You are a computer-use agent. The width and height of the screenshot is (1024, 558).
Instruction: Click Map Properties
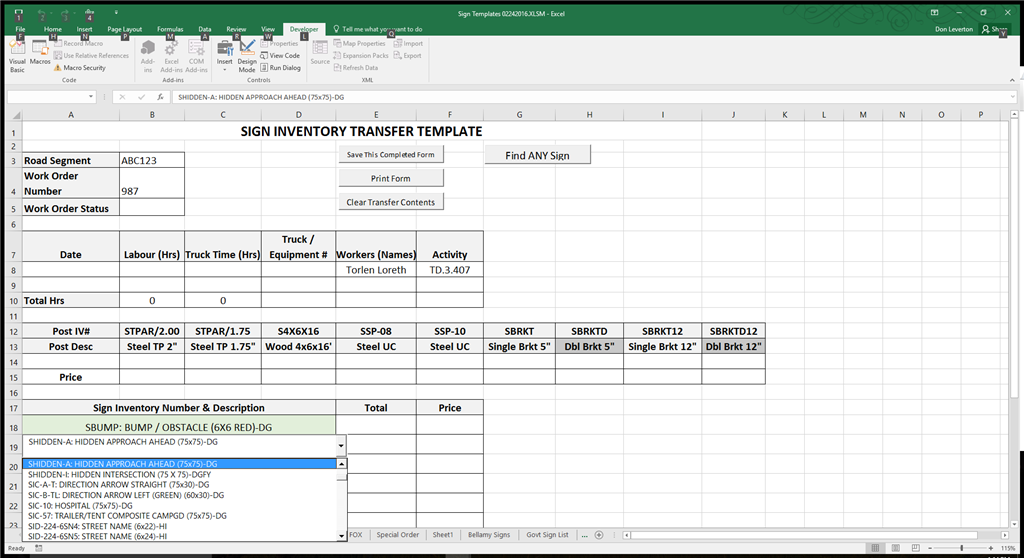click(x=360, y=44)
